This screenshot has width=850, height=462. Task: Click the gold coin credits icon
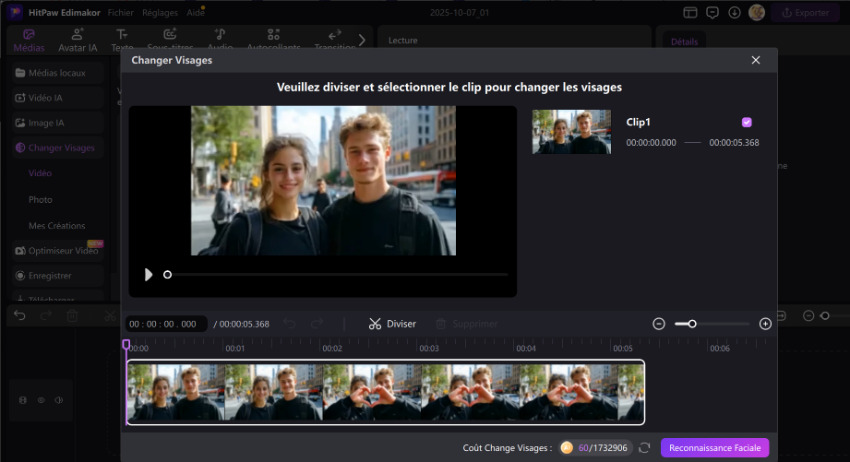coord(567,448)
